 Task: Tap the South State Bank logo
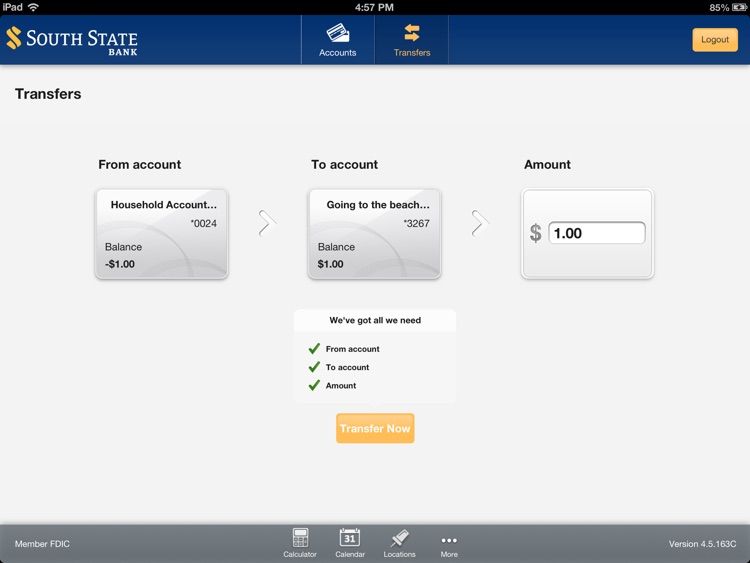click(72, 40)
